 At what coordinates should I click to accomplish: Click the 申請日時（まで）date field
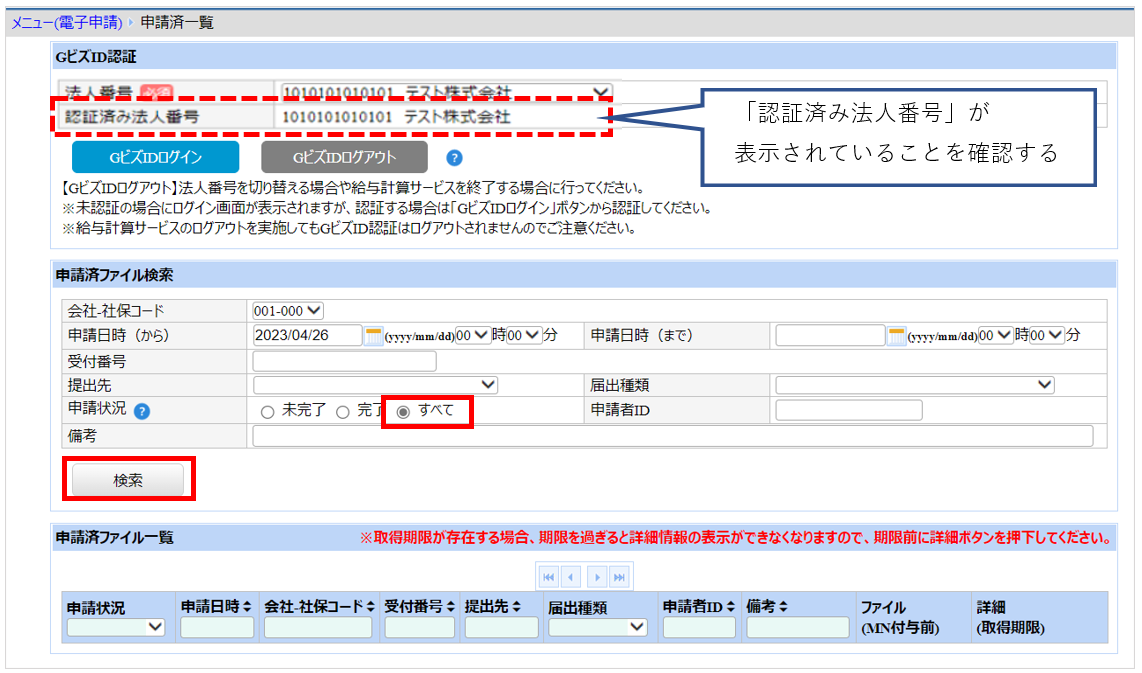[x=830, y=336]
